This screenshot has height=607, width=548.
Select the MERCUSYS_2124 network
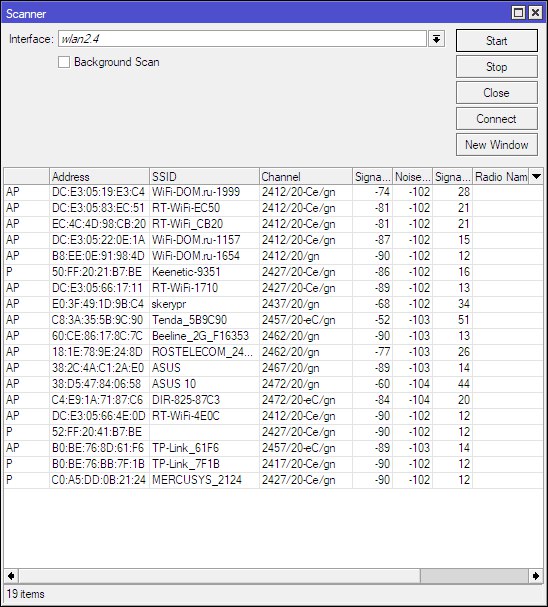pos(273,480)
